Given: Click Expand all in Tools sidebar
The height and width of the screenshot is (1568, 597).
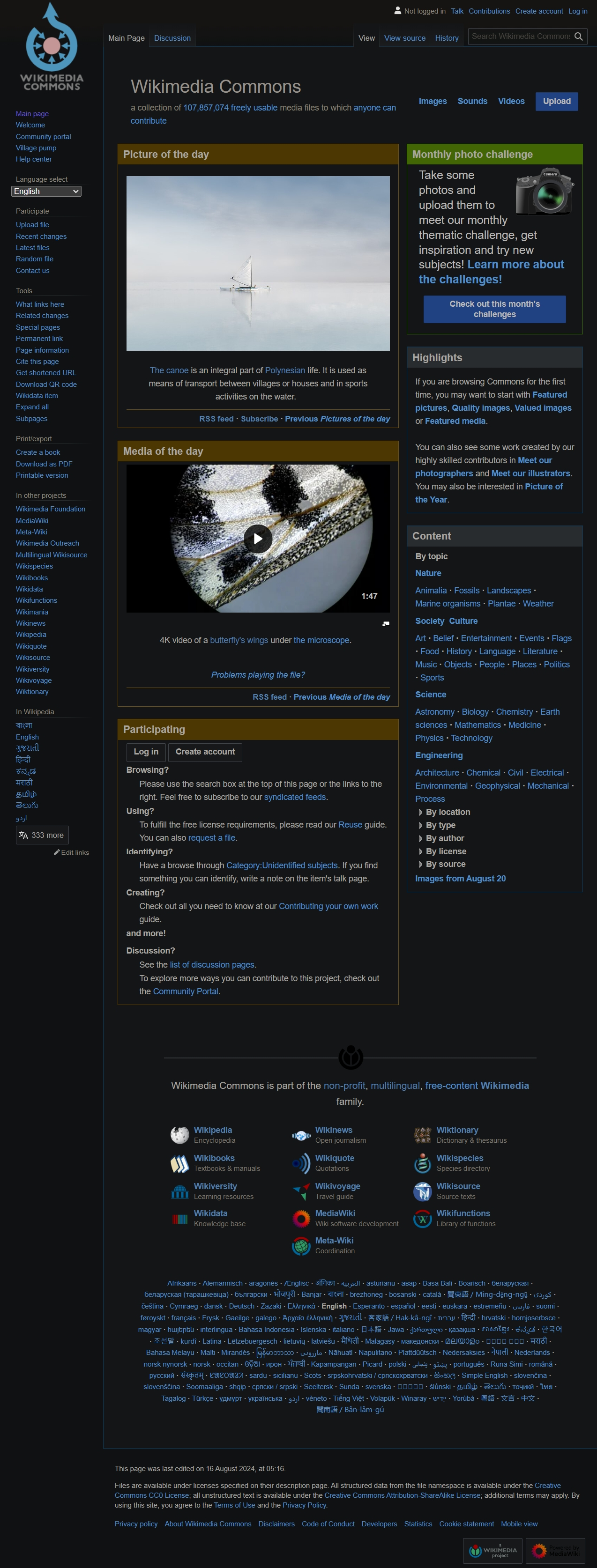Looking at the screenshot, I should pos(32,407).
